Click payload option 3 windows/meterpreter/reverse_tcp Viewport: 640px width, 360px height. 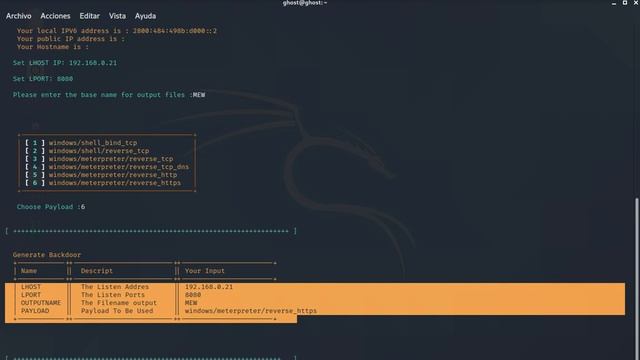(x=99, y=159)
